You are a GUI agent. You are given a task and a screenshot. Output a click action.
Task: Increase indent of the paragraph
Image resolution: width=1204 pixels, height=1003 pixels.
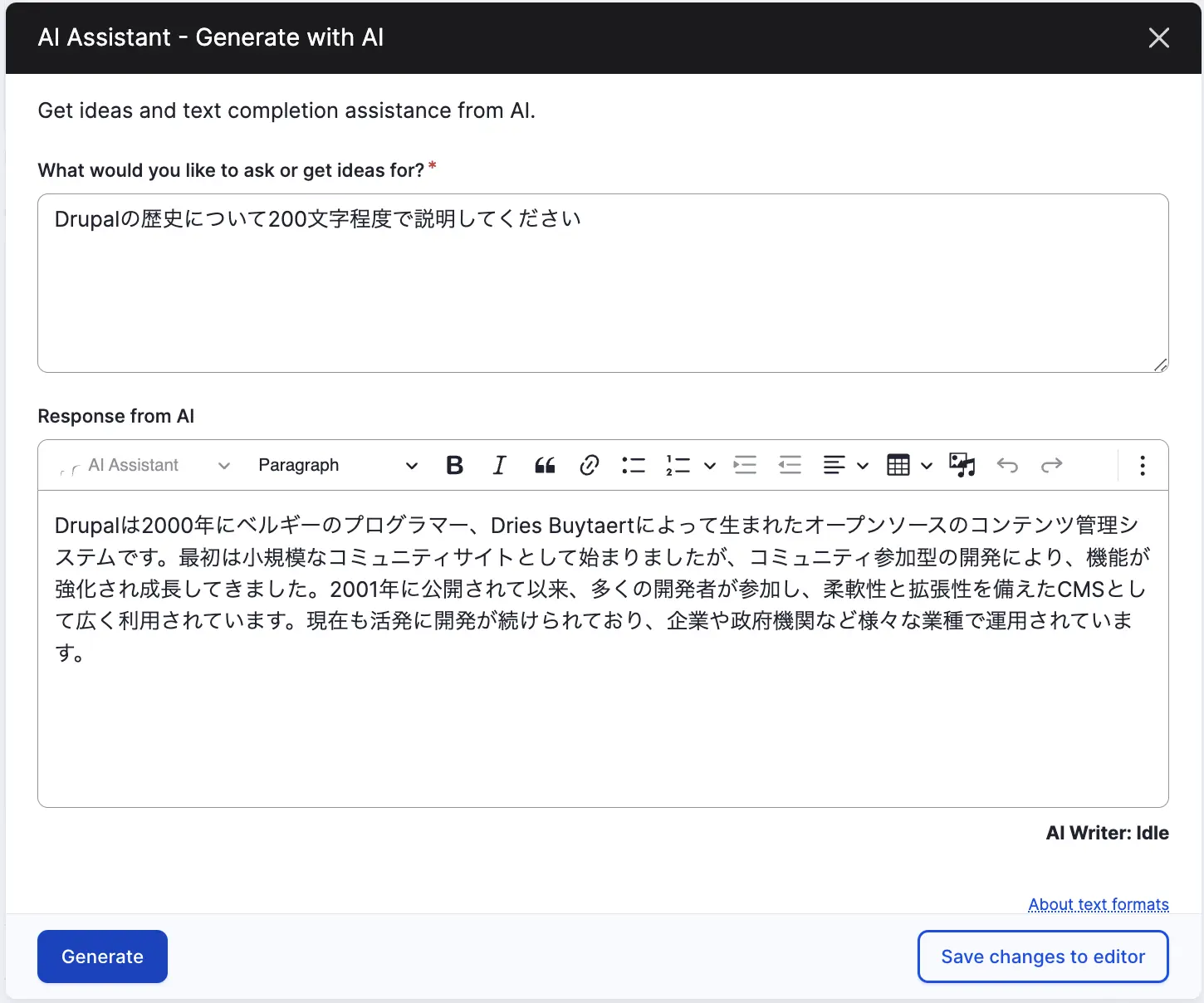pyautogui.click(x=745, y=466)
